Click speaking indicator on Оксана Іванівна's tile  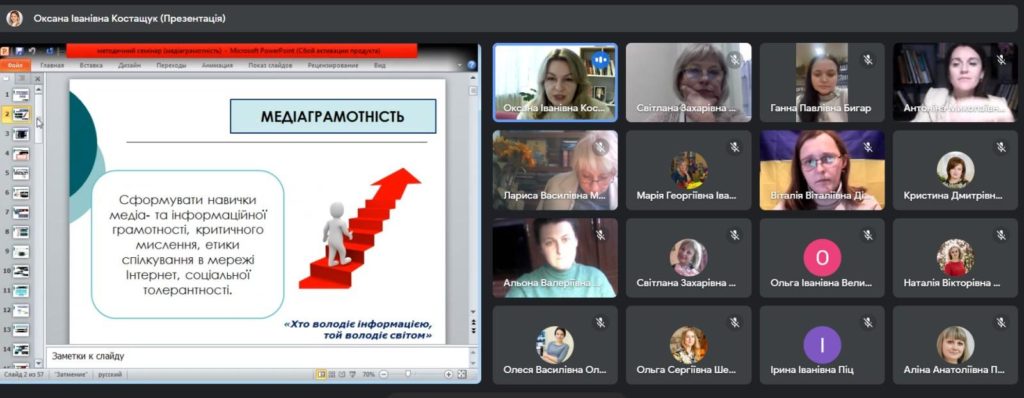(600, 61)
